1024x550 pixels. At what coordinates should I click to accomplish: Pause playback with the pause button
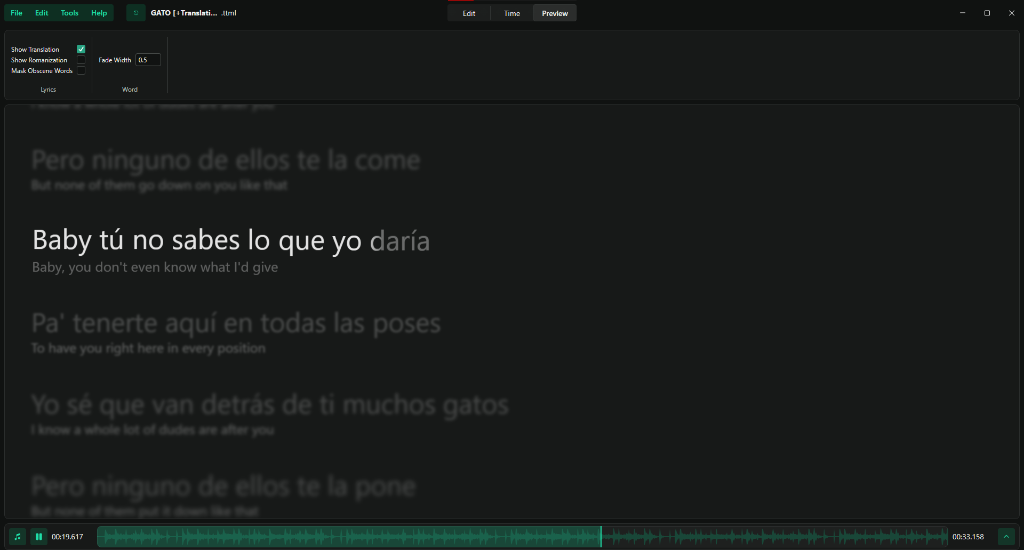tap(39, 537)
